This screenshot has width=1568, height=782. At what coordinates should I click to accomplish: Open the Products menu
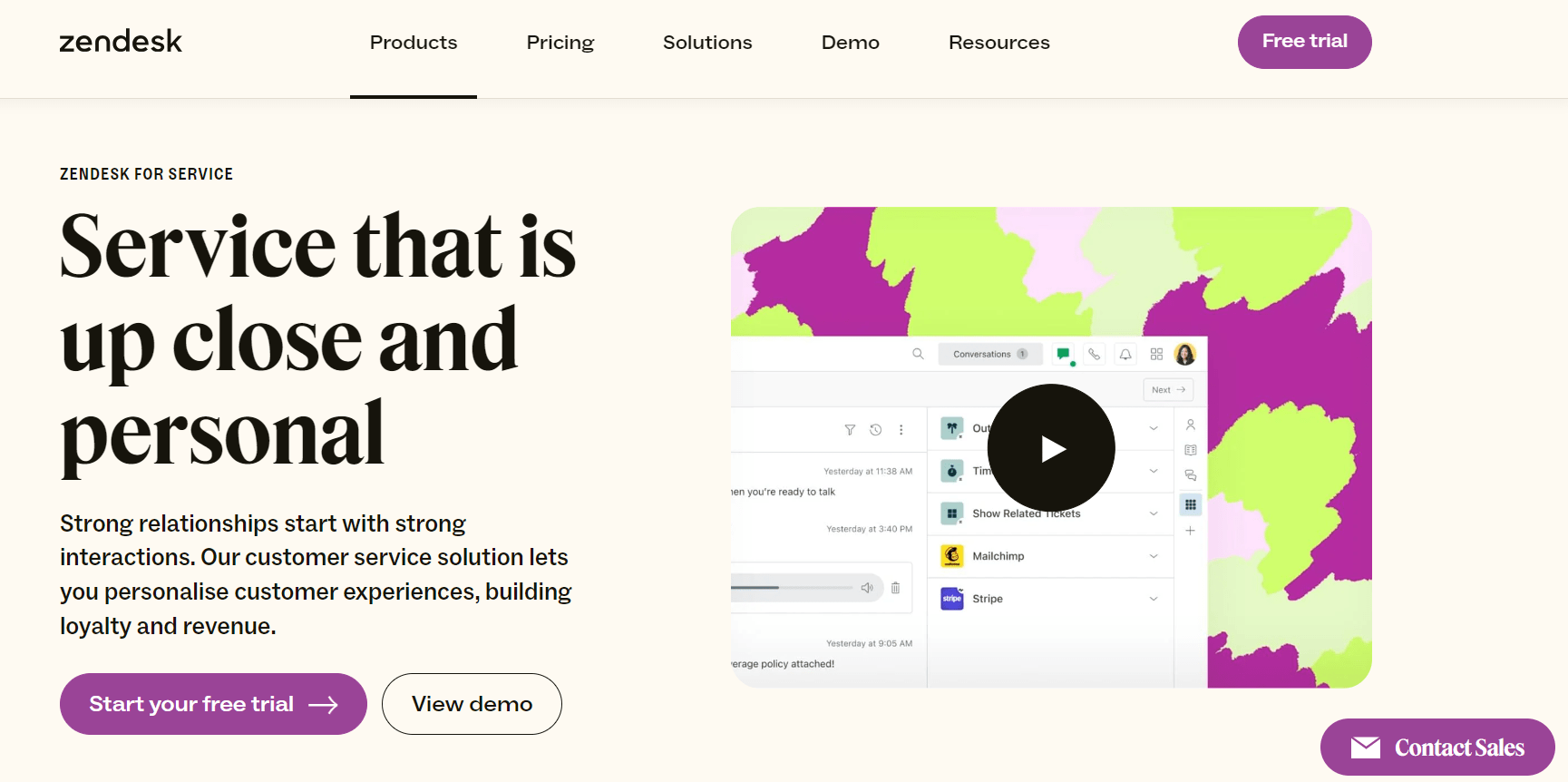pyautogui.click(x=414, y=43)
